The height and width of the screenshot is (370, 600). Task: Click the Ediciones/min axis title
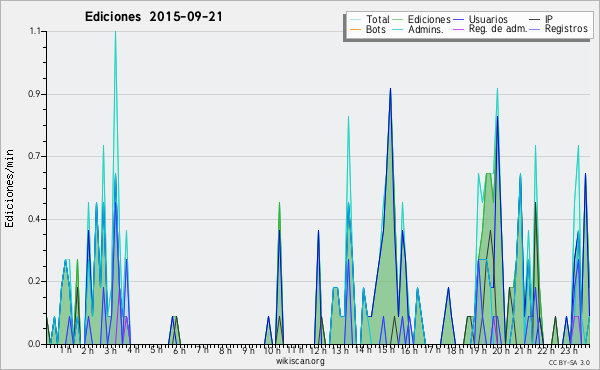click(x=9, y=188)
